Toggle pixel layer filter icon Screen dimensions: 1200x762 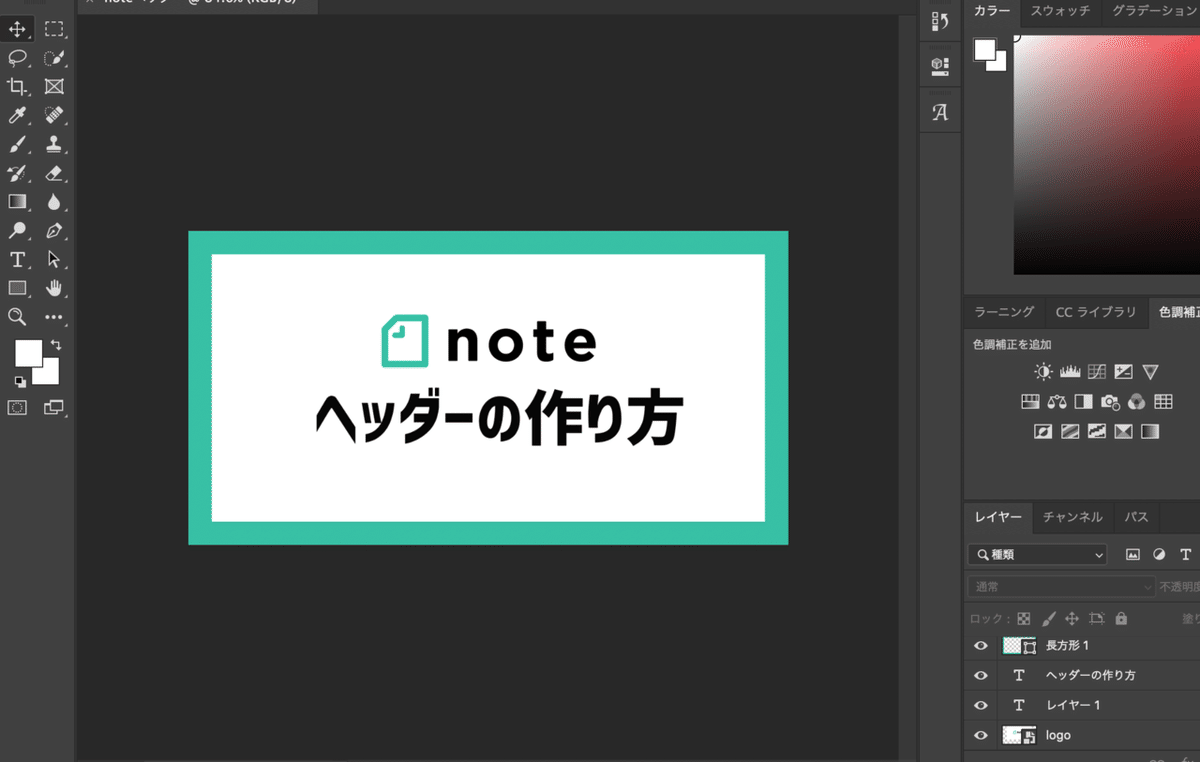click(x=1133, y=554)
